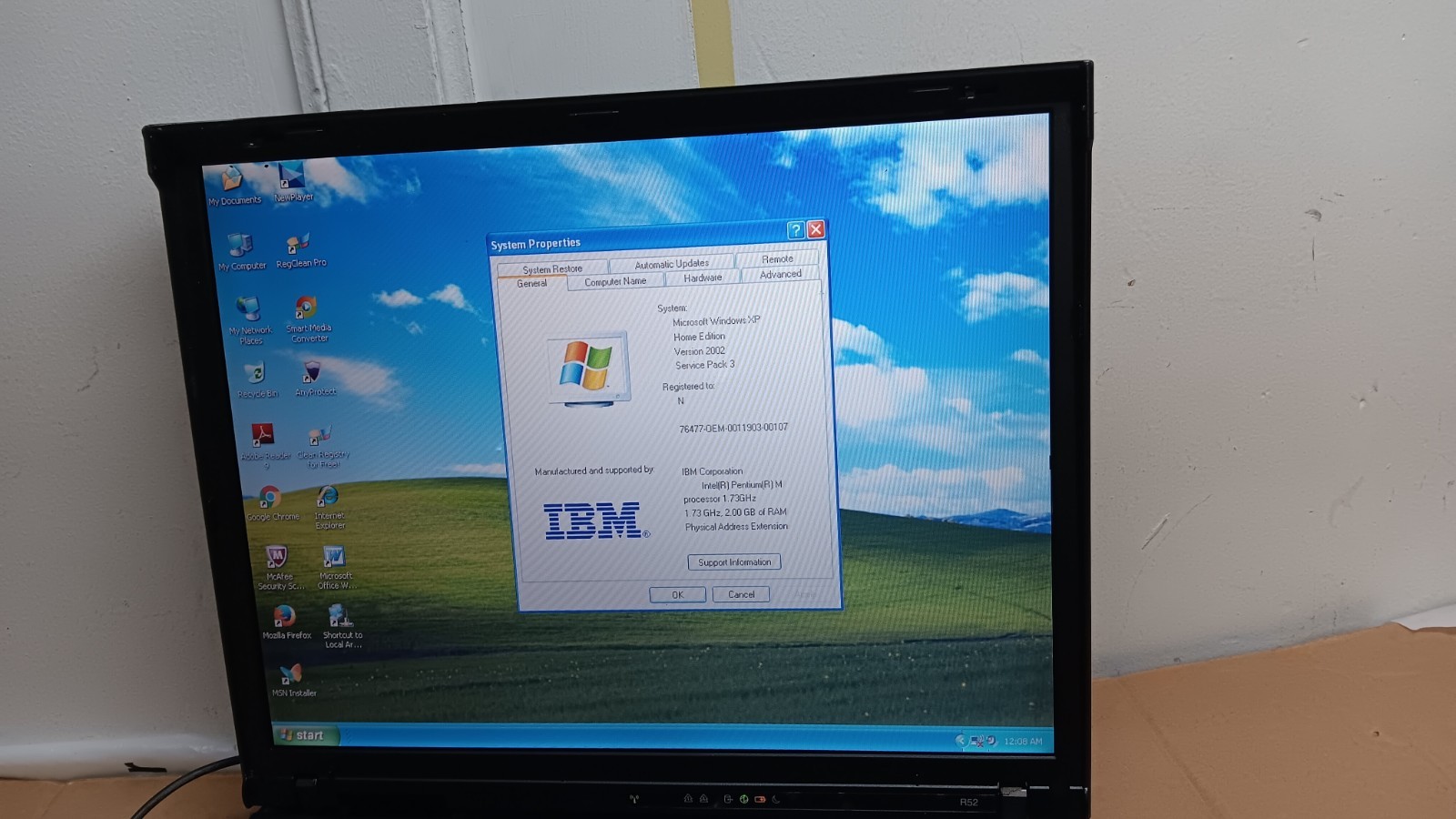Viewport: 1456px width, 819px height.
Task: Open the Hardware tab
Action: click(x=703, y=278)
